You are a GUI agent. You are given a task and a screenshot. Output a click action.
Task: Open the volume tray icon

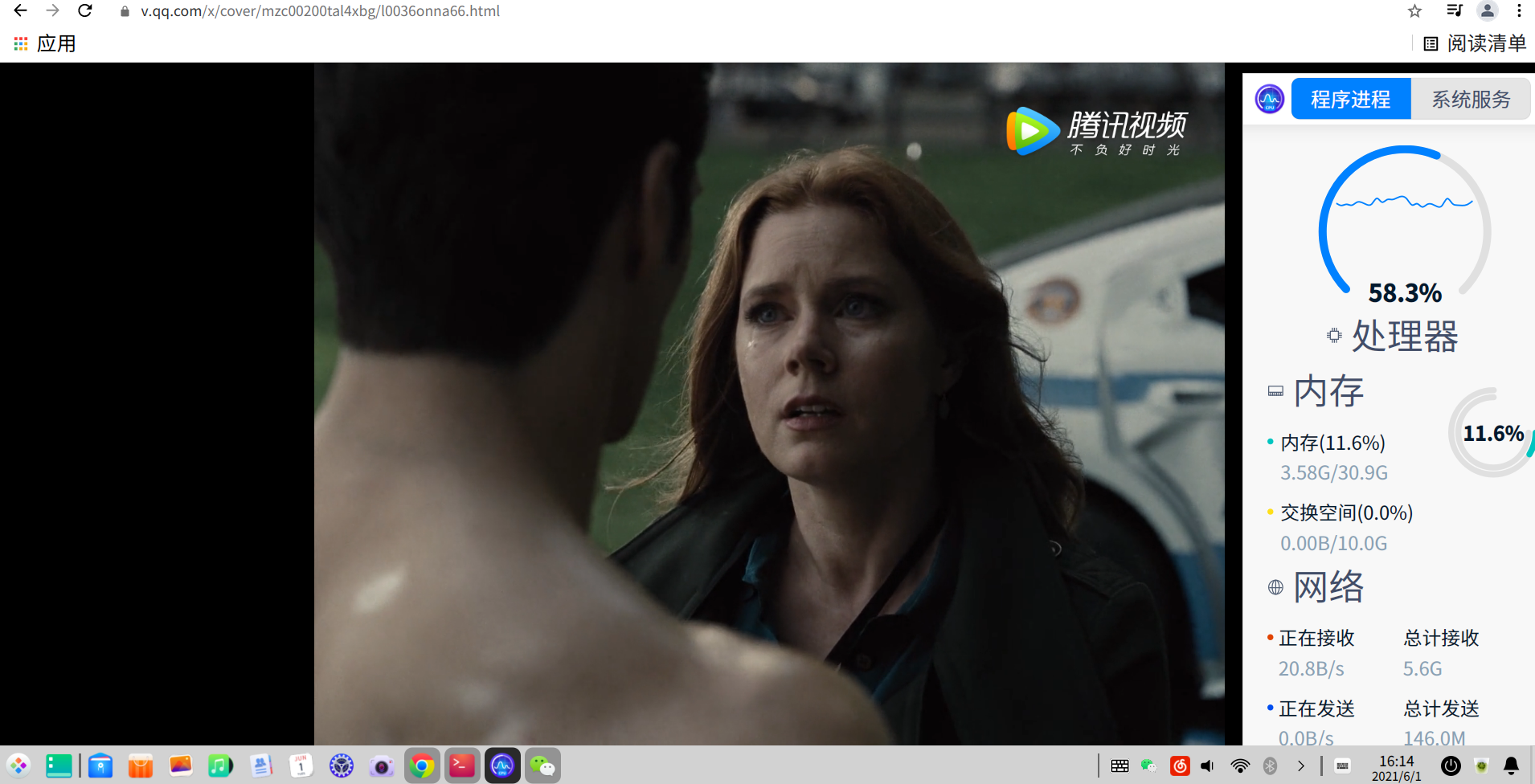[x=1208, y=766]
